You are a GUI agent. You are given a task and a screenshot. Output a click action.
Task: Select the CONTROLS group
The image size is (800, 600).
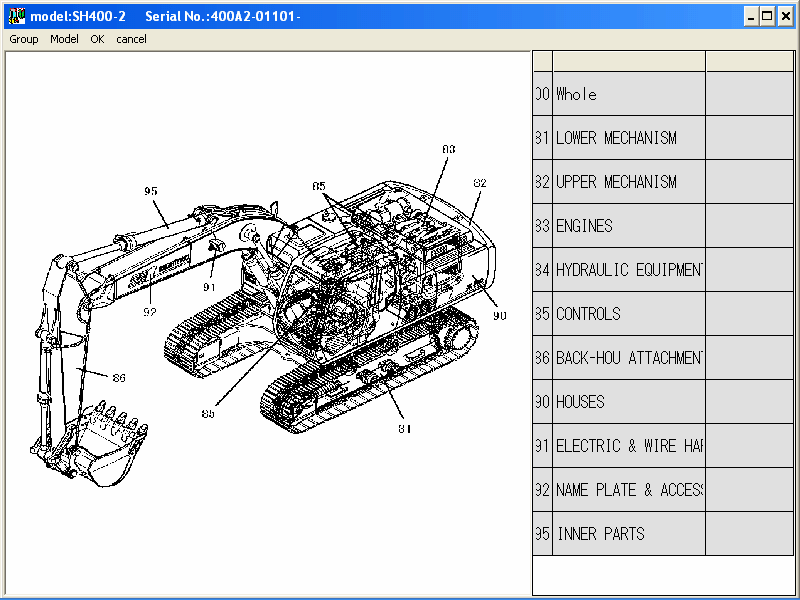[620, 313]
